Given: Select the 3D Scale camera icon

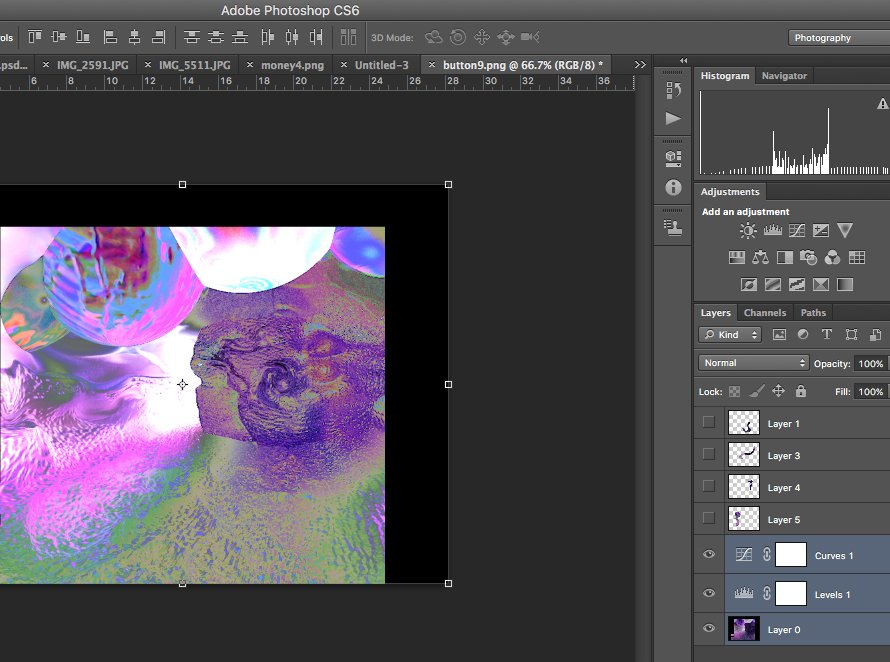Looking at the screenshot, I should tap(530, 37).
